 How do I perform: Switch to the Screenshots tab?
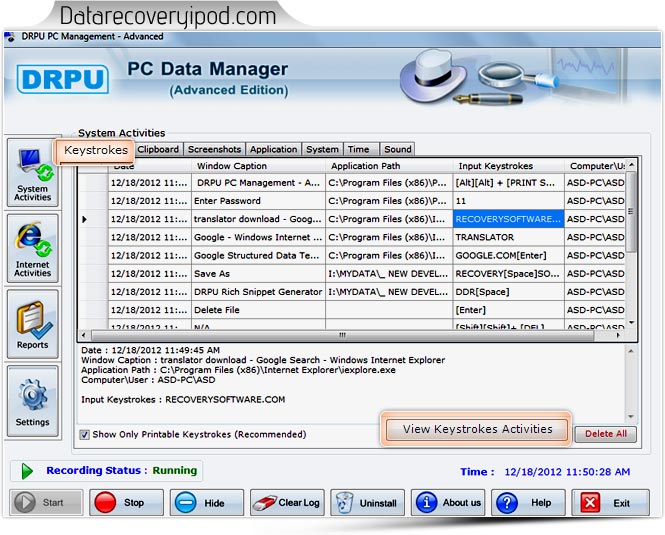(x=215, y=149)
